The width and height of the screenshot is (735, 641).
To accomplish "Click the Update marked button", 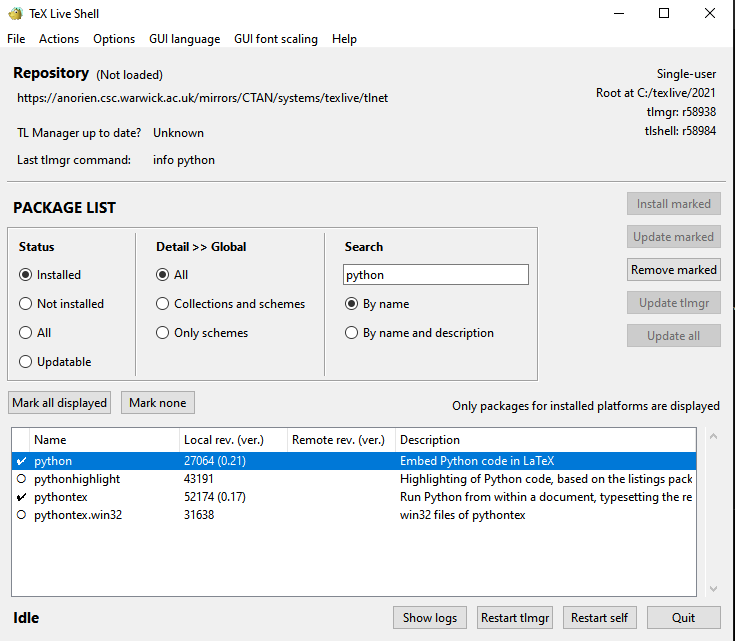I will [x=674, y=237].
